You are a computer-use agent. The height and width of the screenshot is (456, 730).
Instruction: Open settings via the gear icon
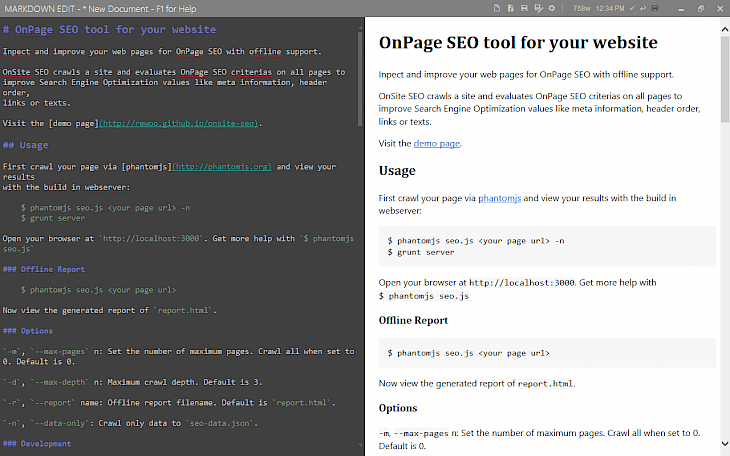[552, 8]
